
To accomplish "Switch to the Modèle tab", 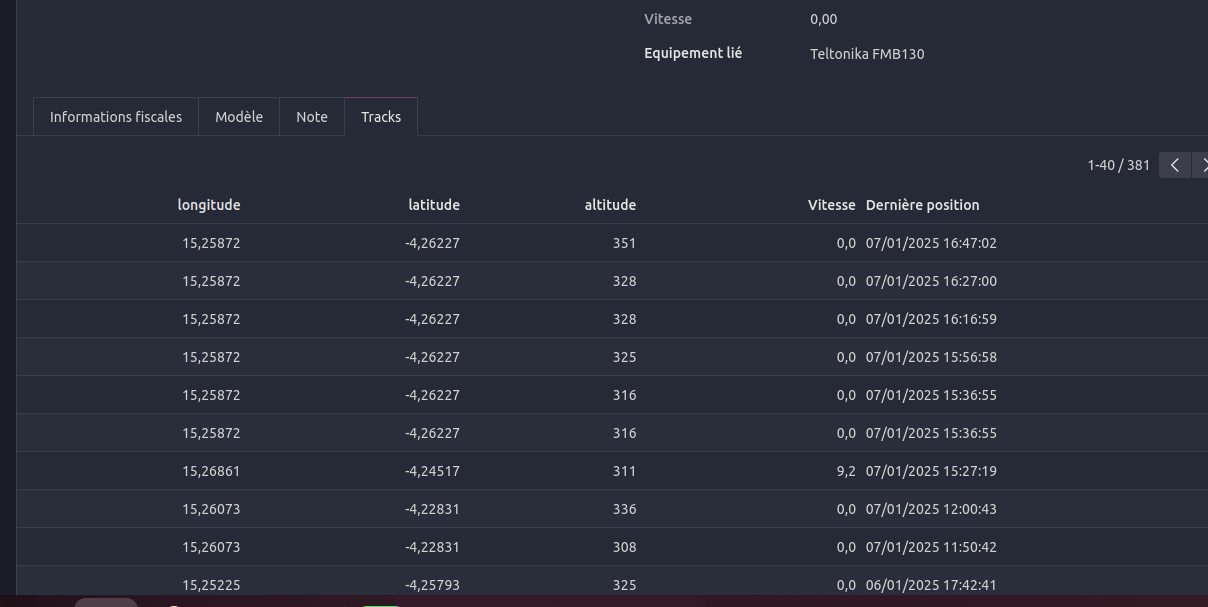I will (x=239, y=117).
